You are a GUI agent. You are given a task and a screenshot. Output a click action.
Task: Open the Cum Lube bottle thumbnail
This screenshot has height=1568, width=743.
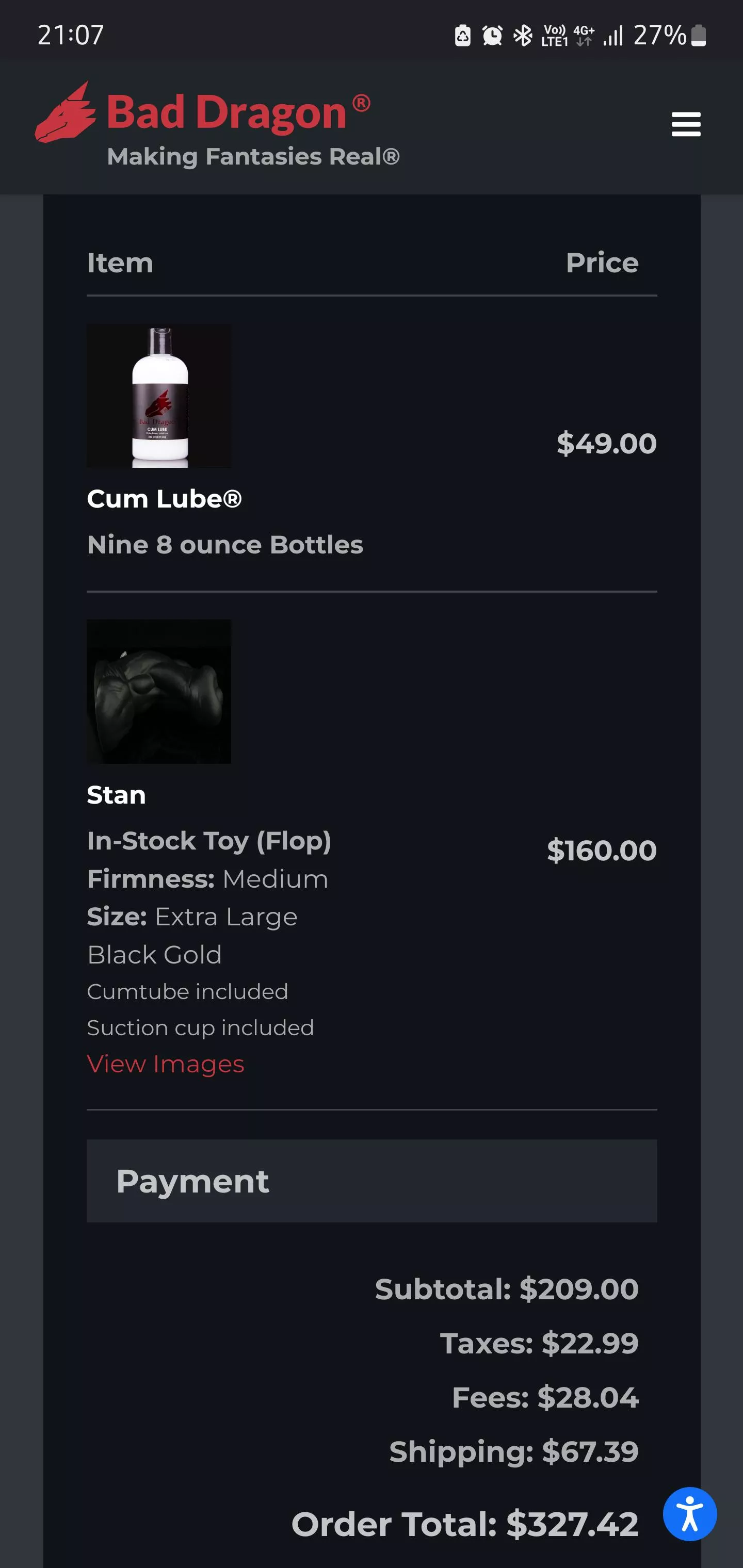(159, 396)
